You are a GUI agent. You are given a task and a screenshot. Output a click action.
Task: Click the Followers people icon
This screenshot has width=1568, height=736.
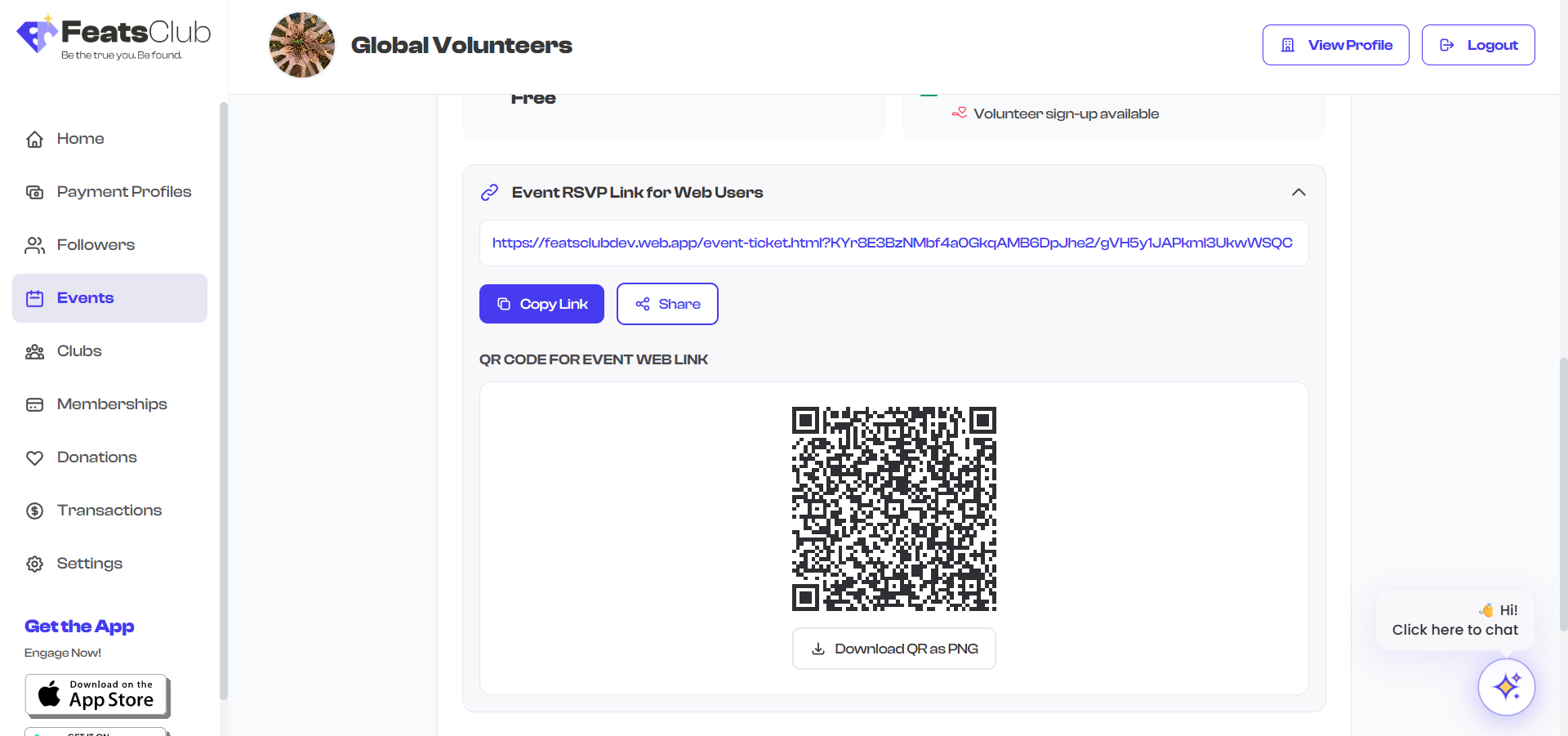[x=34, y=246]
